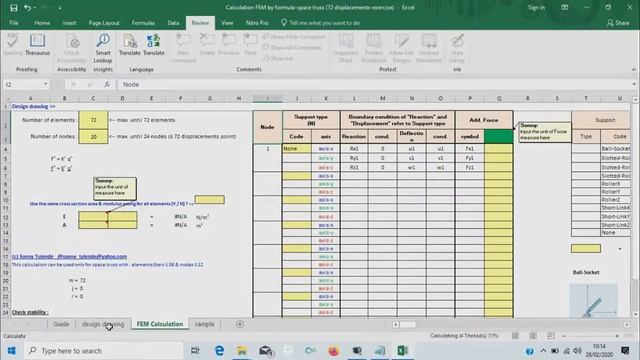Open the Customize Quick Access Toolbar dropdown
The height and width of the screenshot is (360, 640).
[60, 8]
